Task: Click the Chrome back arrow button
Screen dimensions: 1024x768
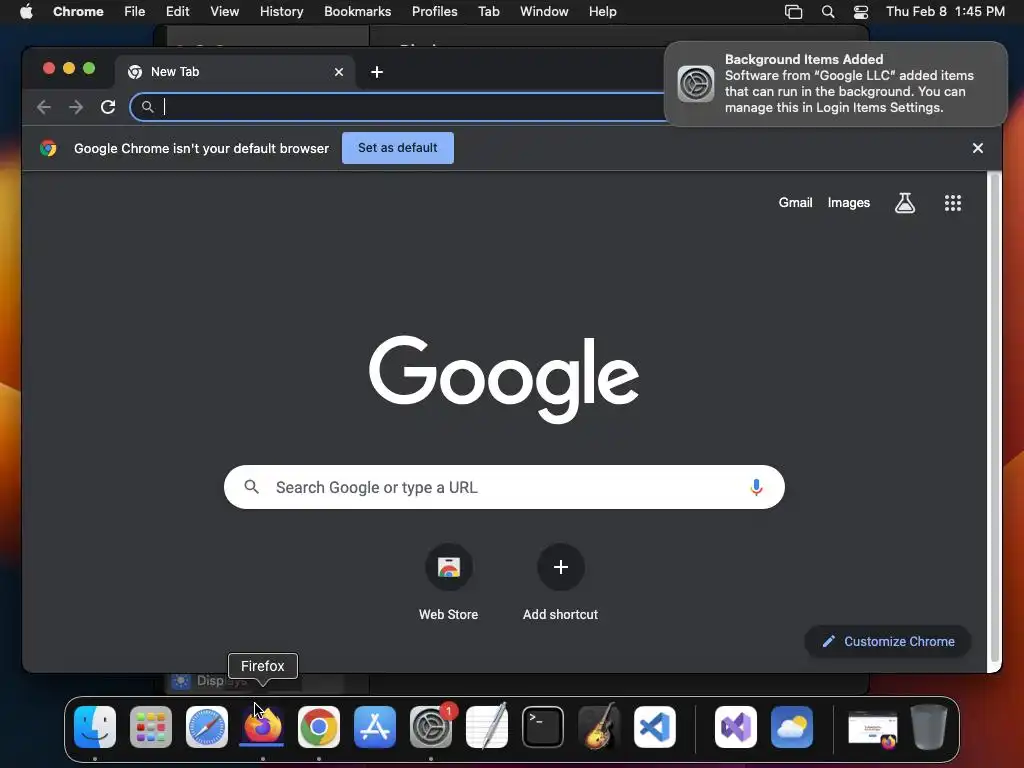Action: coord(44,107)
